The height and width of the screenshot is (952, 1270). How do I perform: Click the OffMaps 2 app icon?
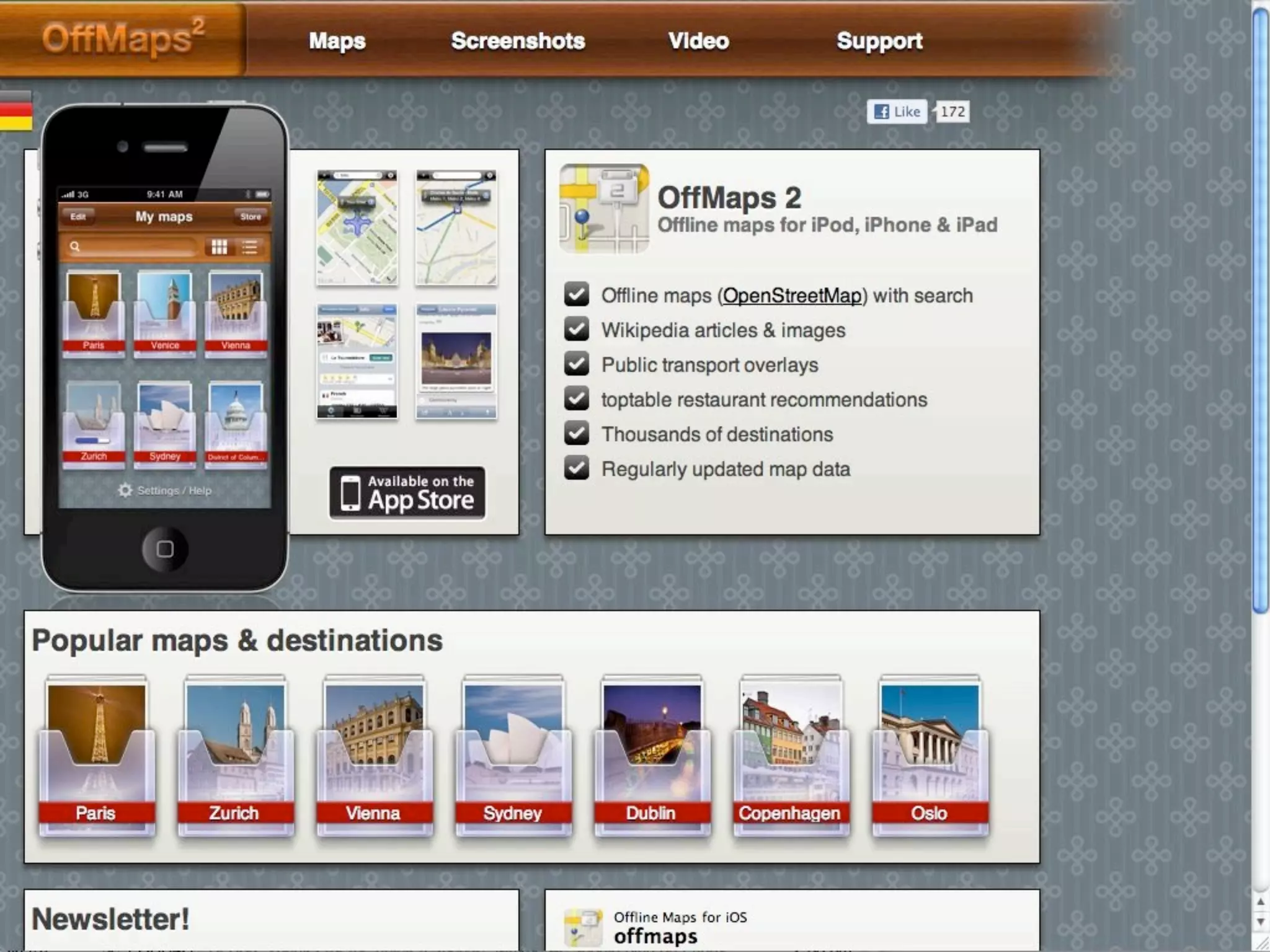pos(603,208)
